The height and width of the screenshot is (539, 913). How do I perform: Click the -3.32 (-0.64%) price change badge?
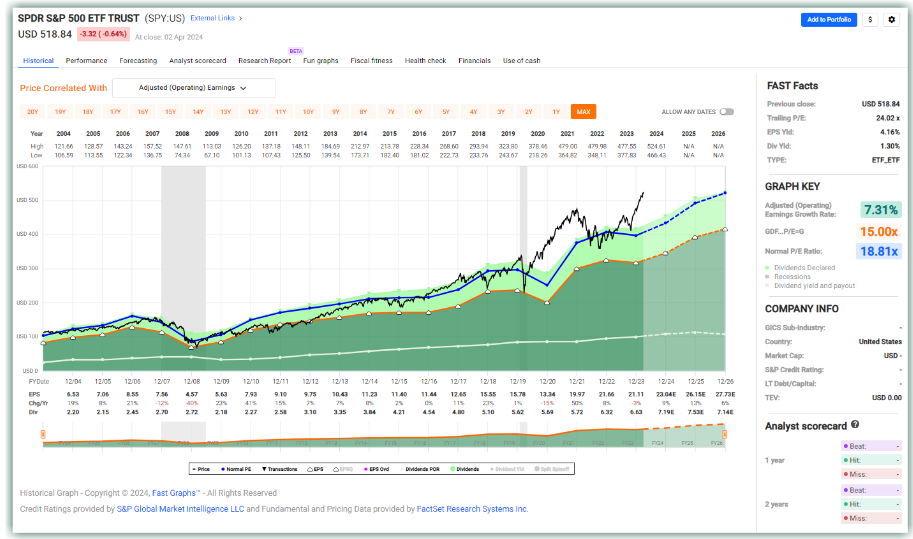click(x=103, y=34)
